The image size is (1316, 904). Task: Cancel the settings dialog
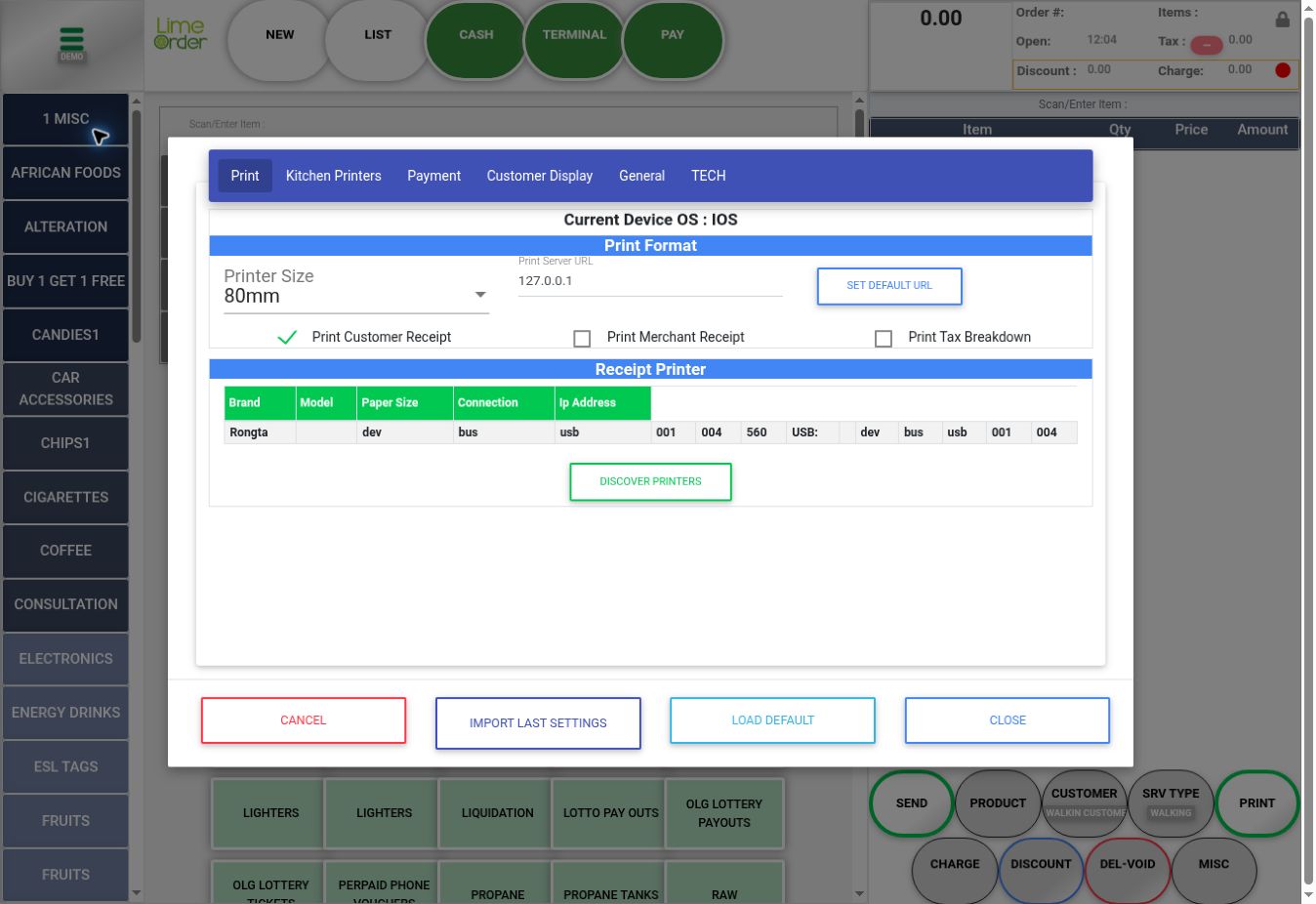coord(304,720)
